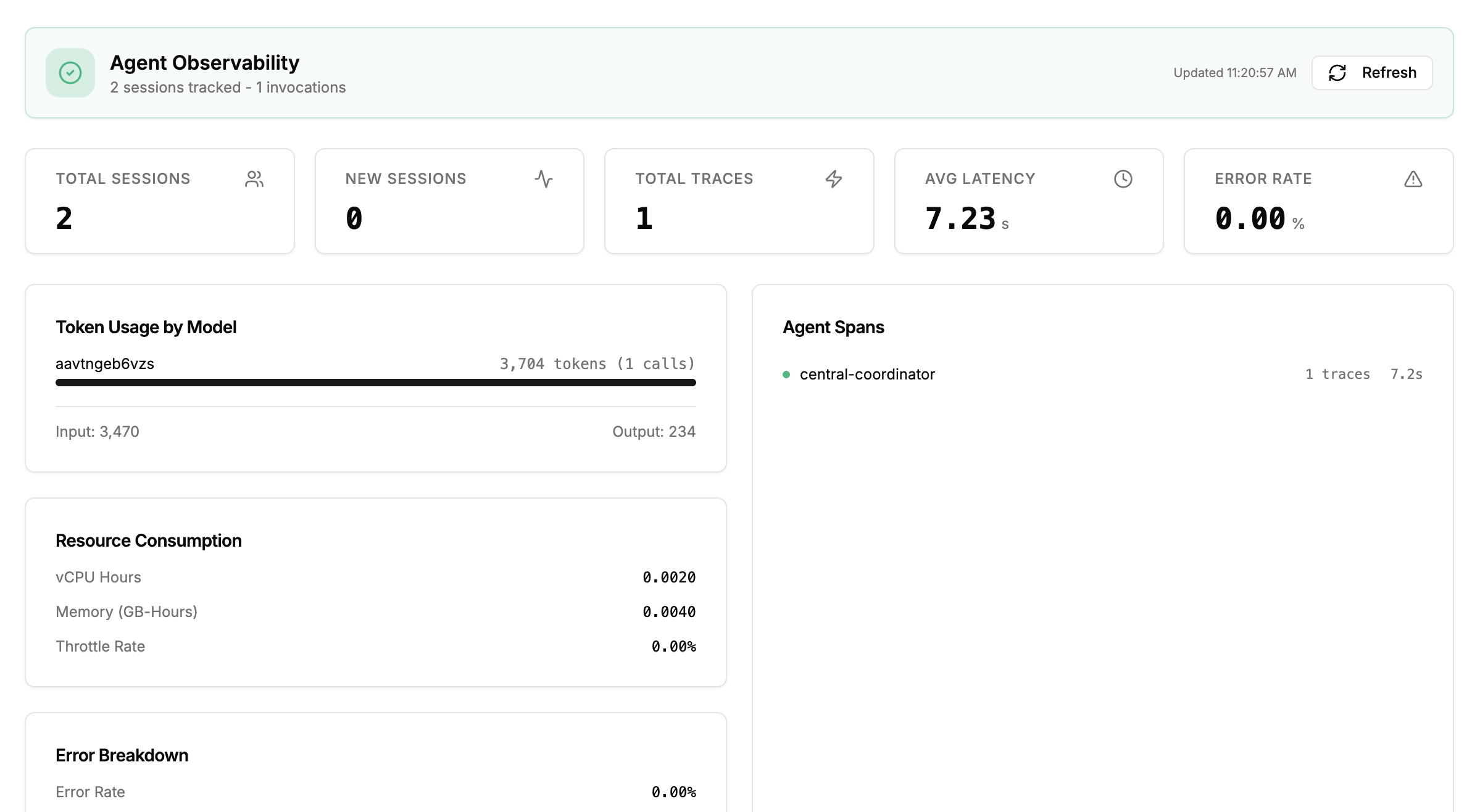Click the refresh arrows icon
Viewport: 1480px width, 812px height.
pos(1337,73)
